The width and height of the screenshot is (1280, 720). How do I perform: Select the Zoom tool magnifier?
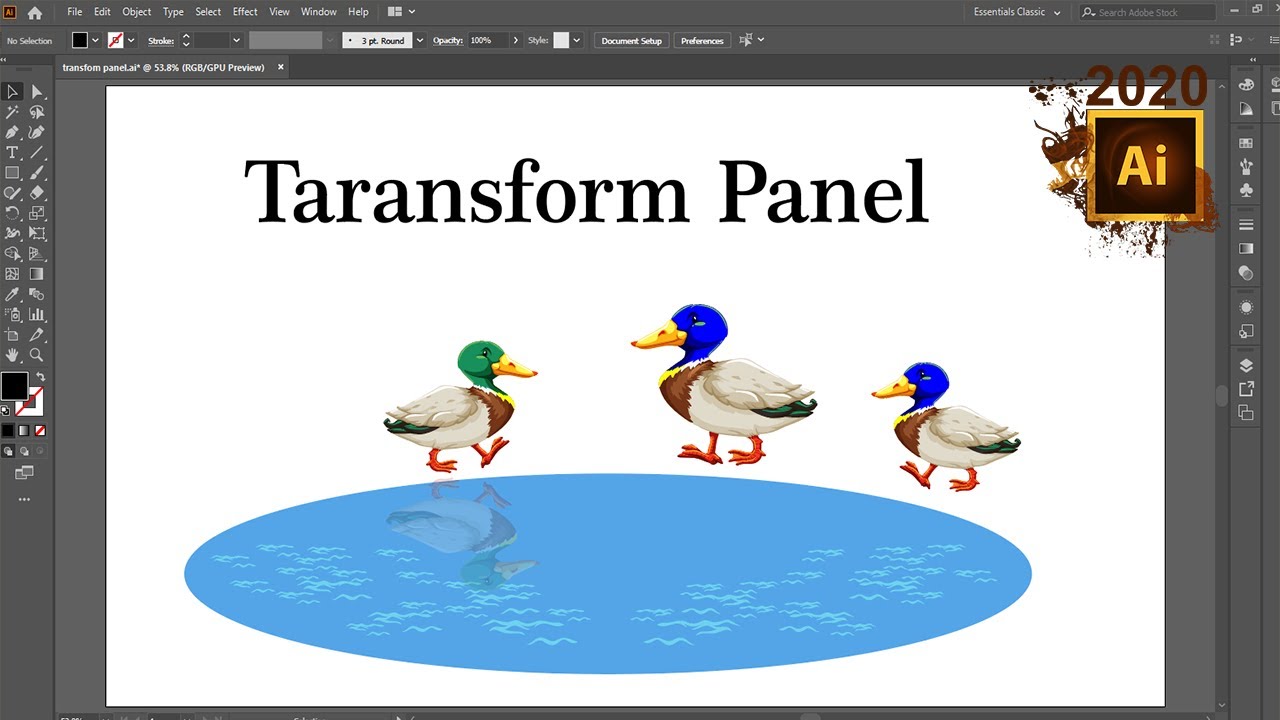click(37, 355)
